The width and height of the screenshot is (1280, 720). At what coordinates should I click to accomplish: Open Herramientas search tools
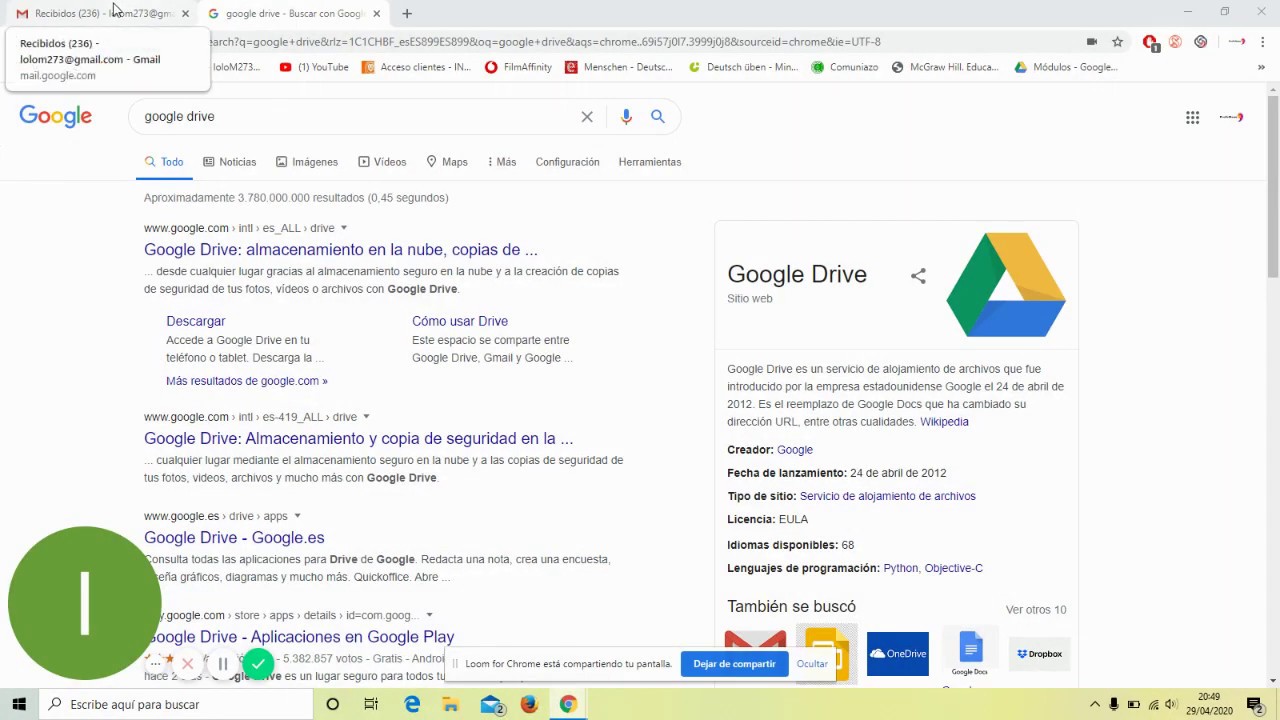[650, 162]
